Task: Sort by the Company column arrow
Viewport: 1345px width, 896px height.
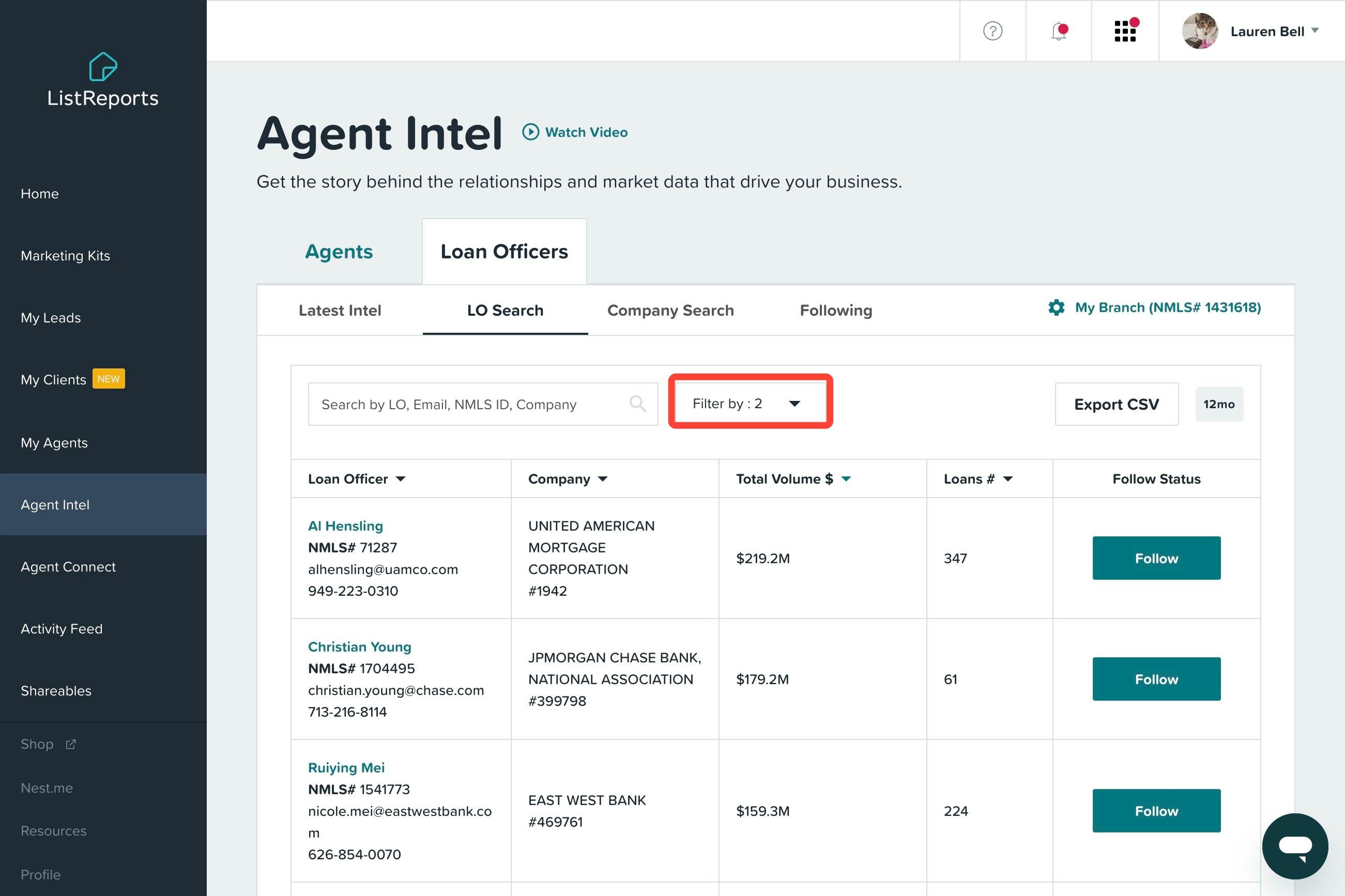Action: pyautogui.click(x=603, y=479)
